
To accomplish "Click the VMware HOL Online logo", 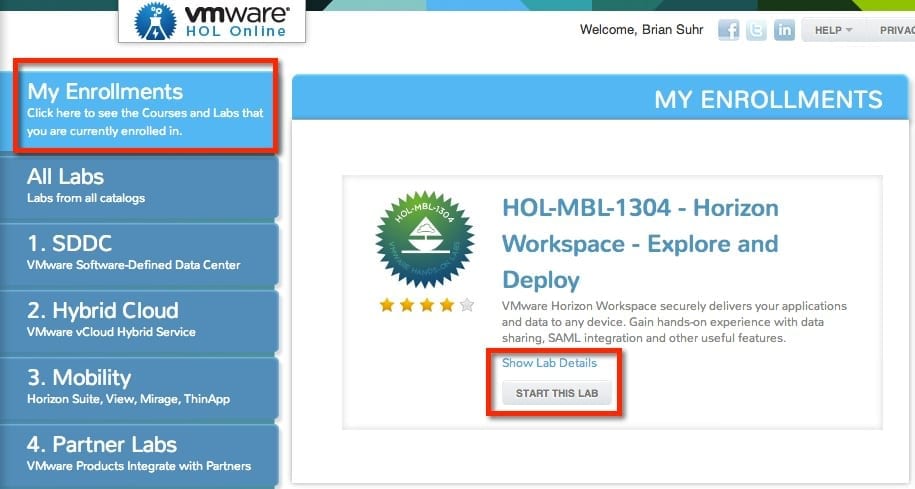I will 212,21.
